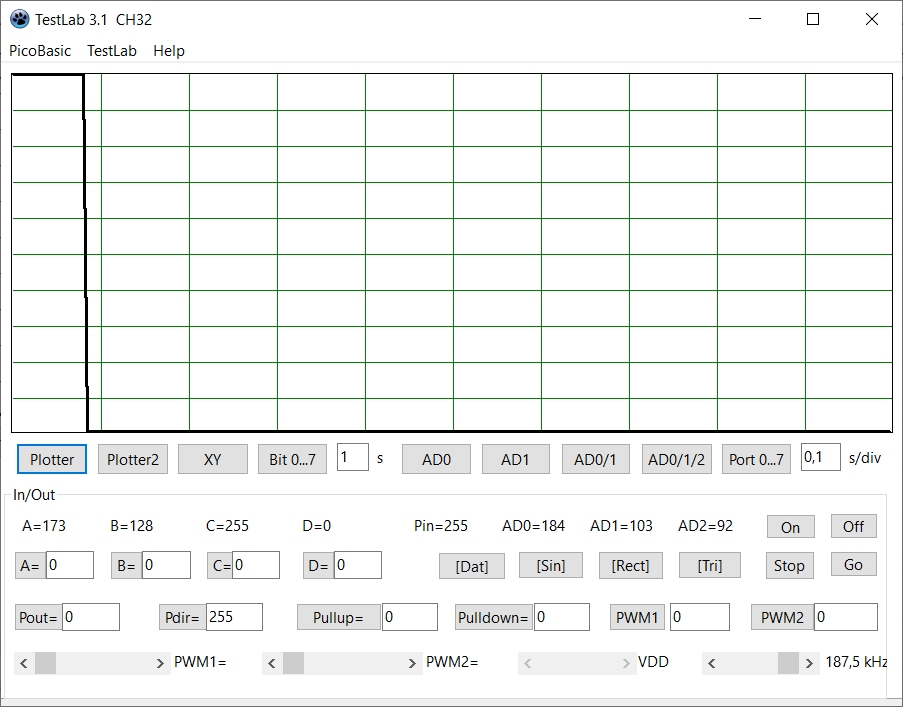Focus the Pdir input containing 255
The height and width of the screenshot is (707, 903).
(x=233, y=617)
